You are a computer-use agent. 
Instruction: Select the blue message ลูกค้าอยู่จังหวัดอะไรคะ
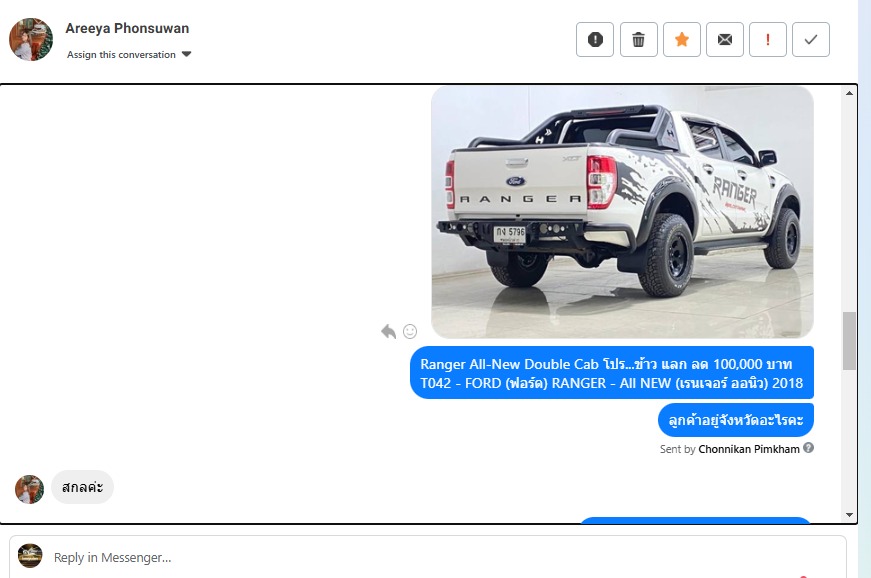[735, 420]
